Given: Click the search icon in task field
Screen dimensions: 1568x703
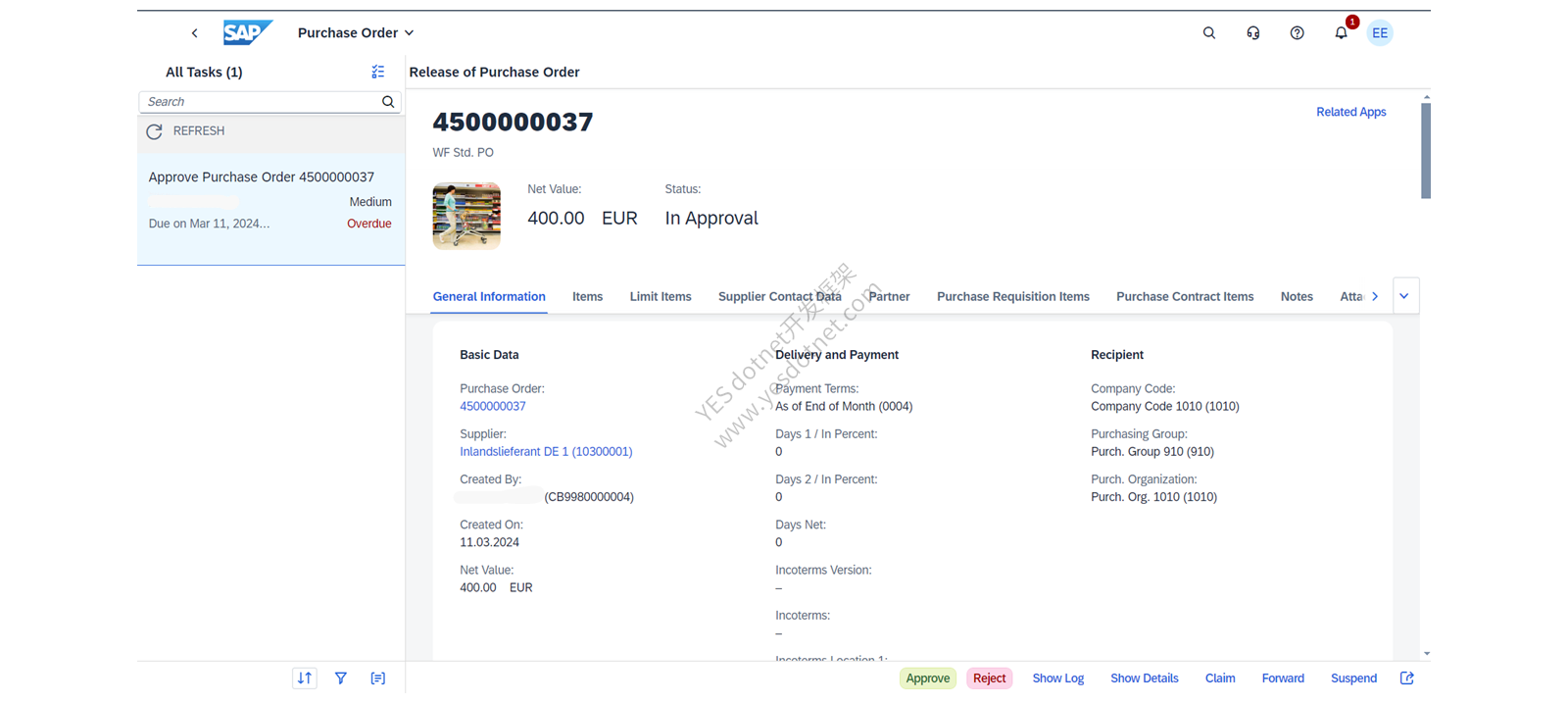Looking at the screenshot, I should 388,102.
